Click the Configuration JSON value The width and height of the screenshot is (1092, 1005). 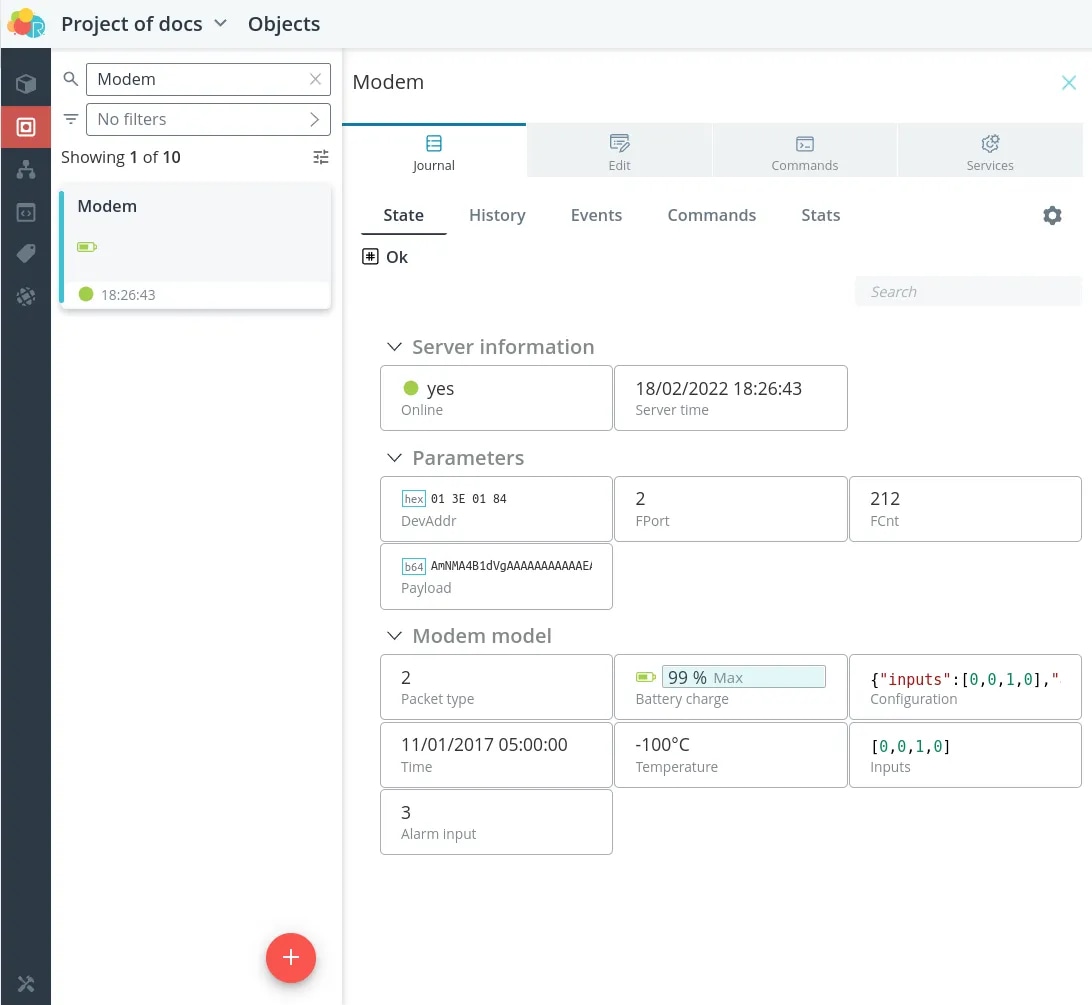(965, 679)
